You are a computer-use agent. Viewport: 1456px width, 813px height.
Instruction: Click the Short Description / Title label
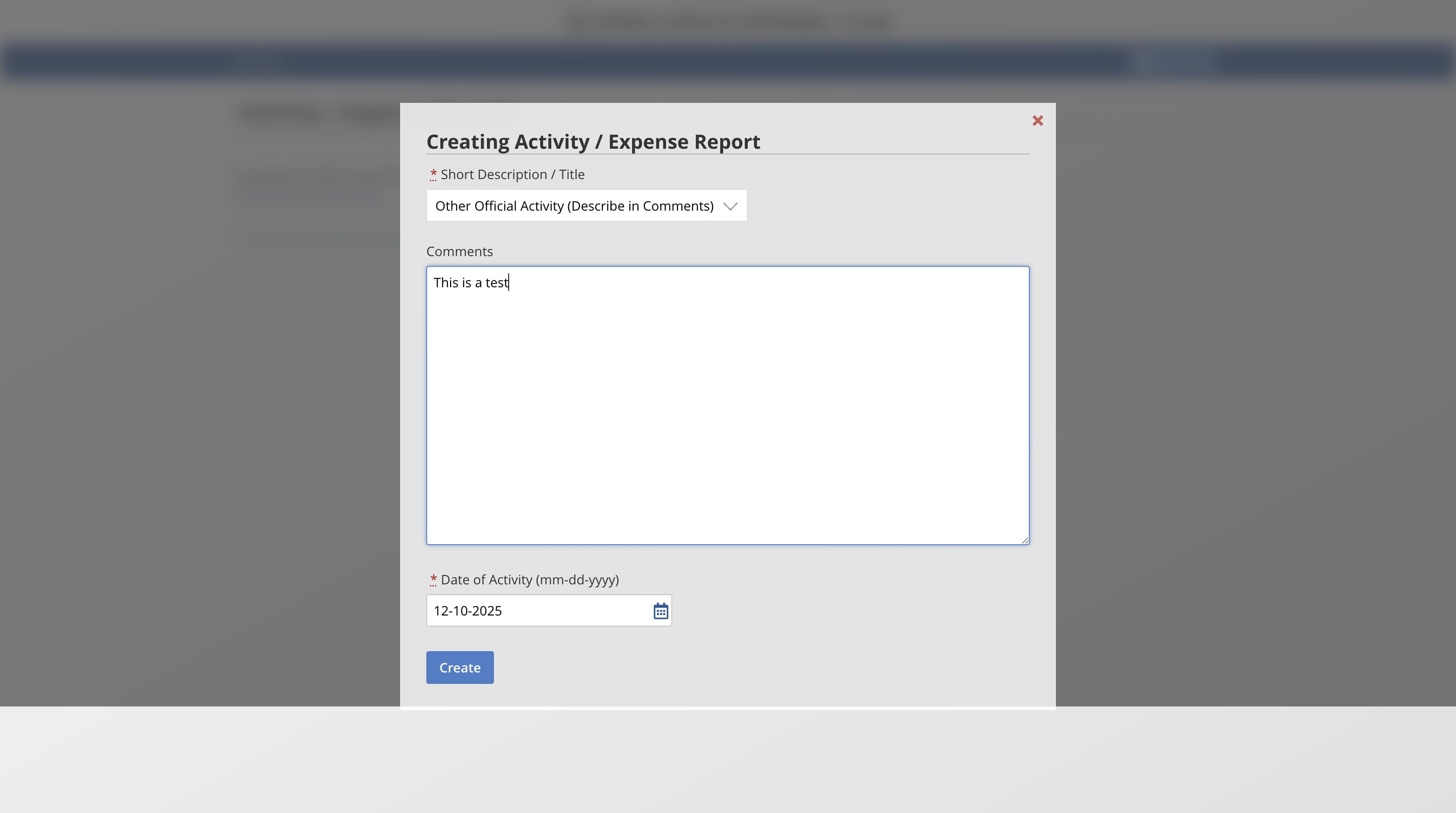(x=512, y=175)
